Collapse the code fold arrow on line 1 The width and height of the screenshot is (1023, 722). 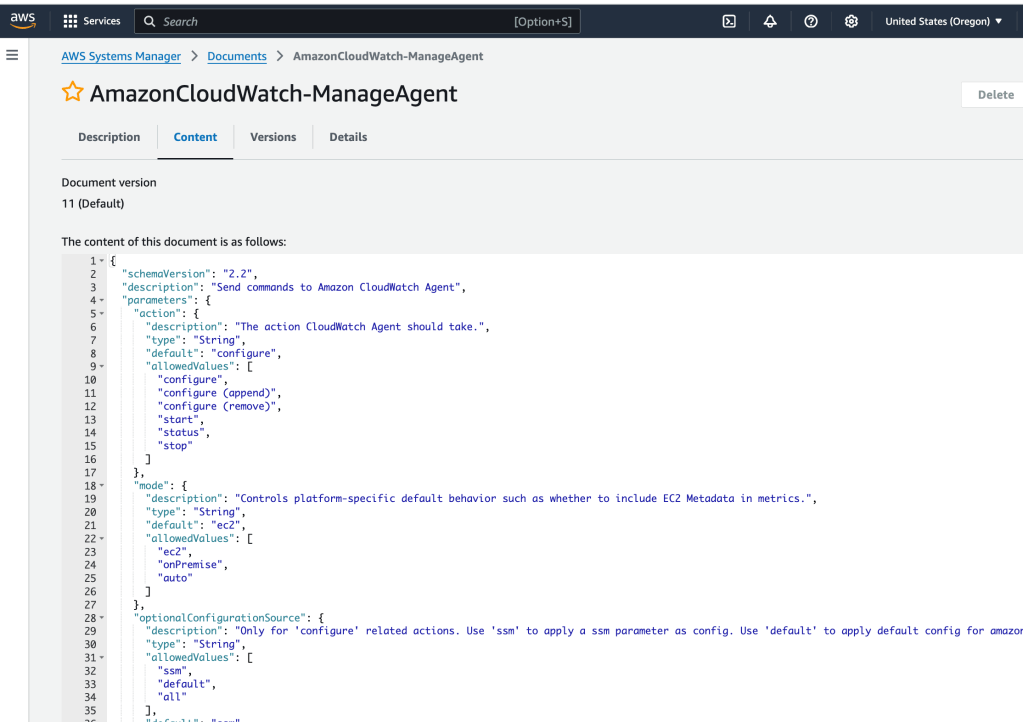click(102, 261)
